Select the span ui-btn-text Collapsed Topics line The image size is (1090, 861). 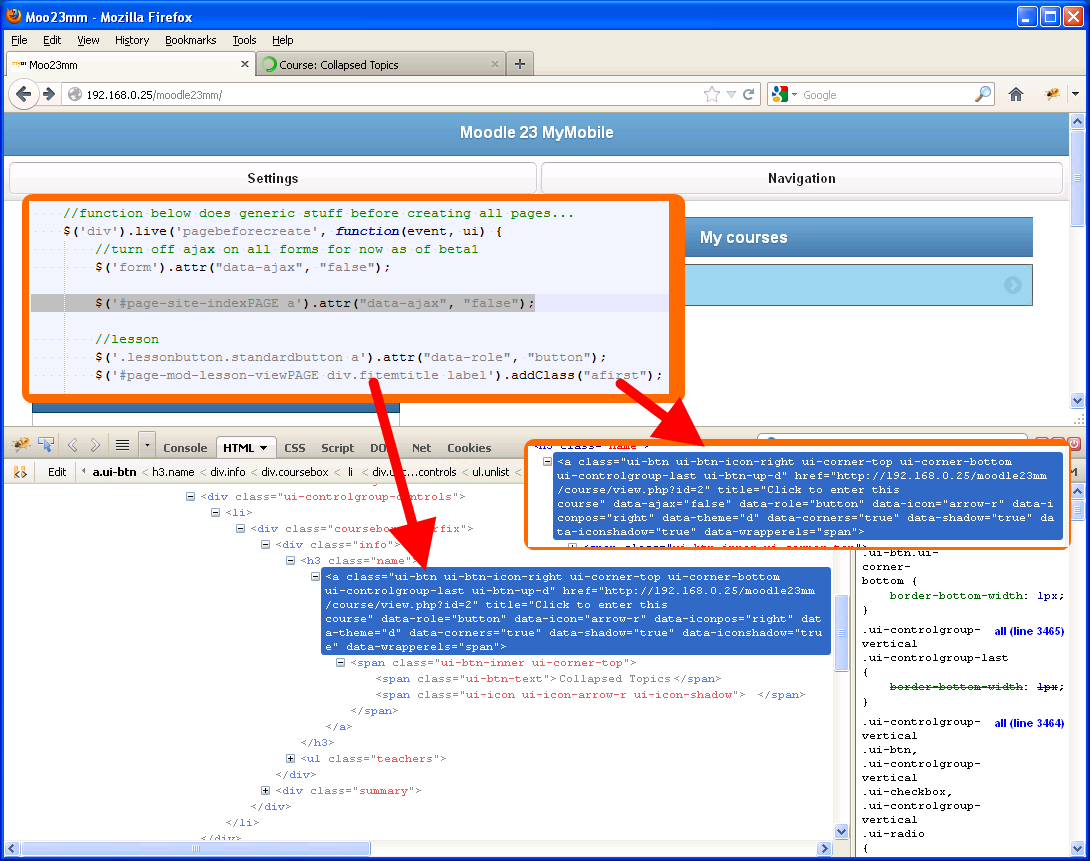point(548,678)
